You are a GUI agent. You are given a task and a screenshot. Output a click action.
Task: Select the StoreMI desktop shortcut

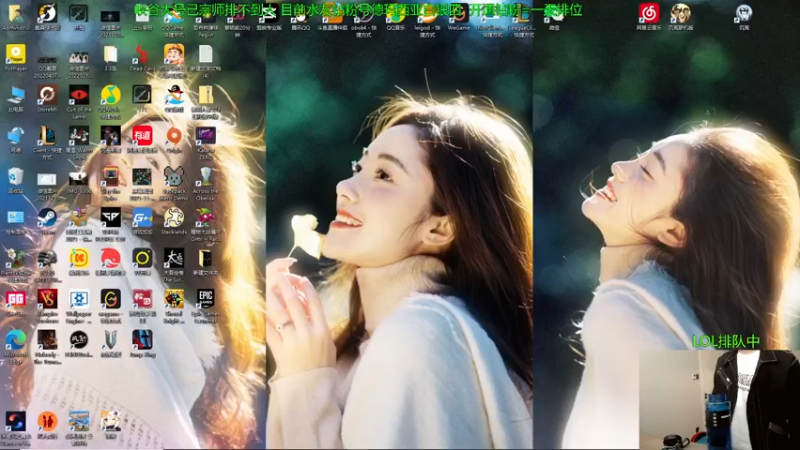point(47,96)
